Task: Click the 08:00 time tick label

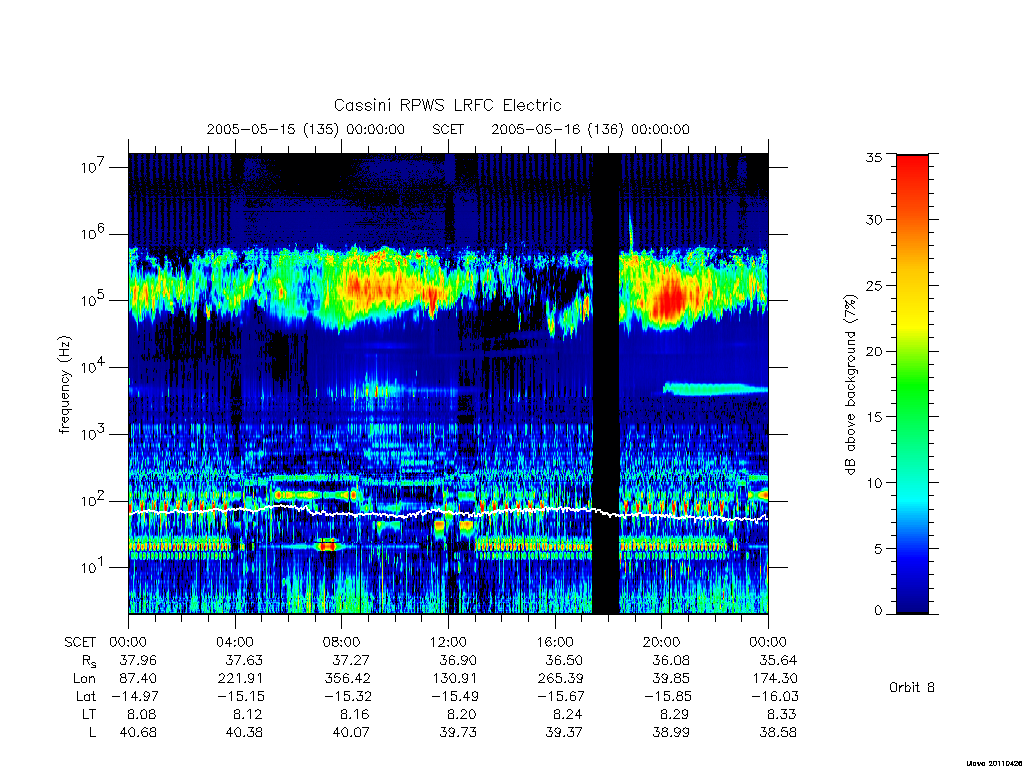Action: [x=342, y=642]
